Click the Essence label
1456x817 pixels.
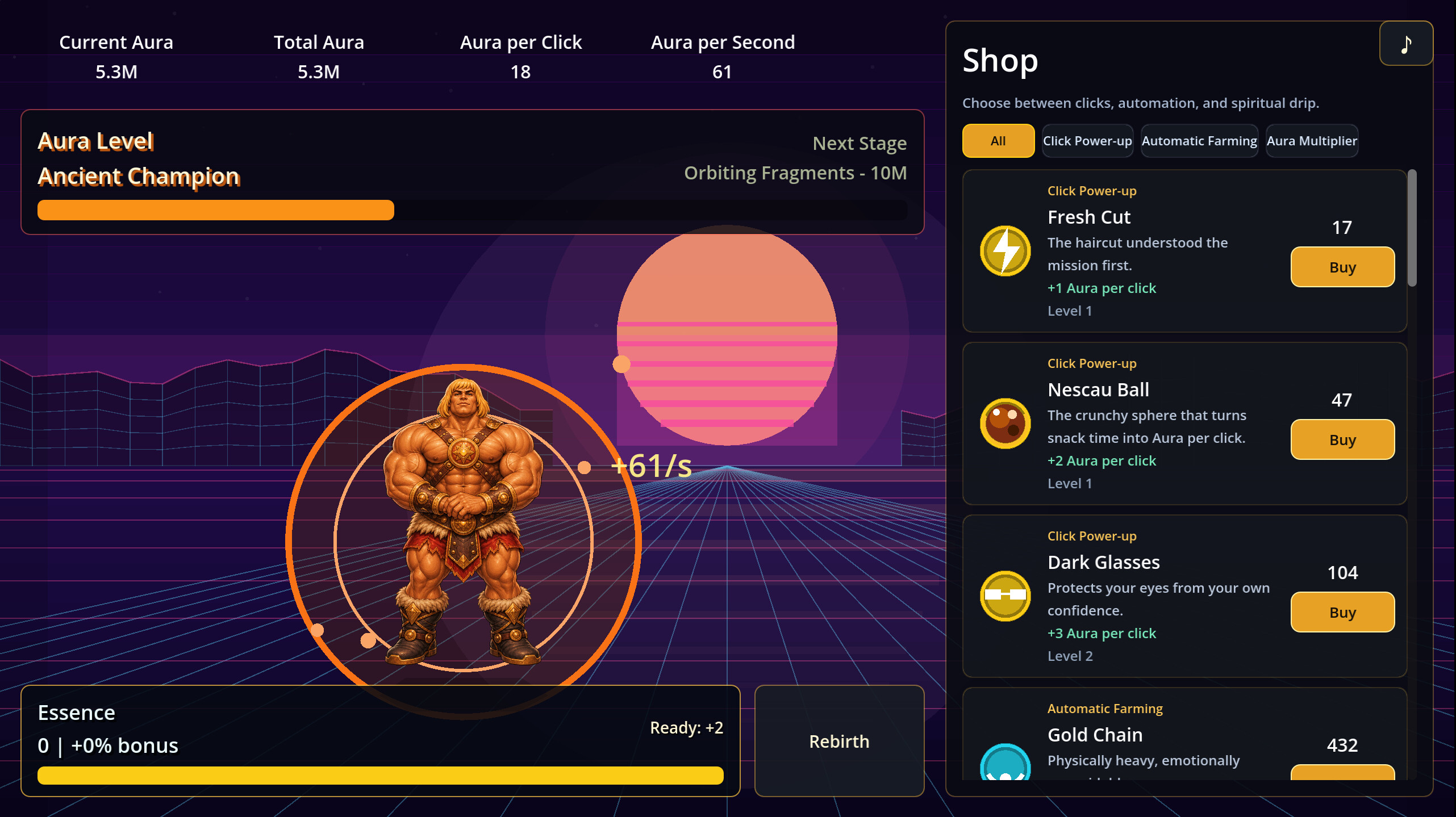pyautogui.click(x=77, y=713)
